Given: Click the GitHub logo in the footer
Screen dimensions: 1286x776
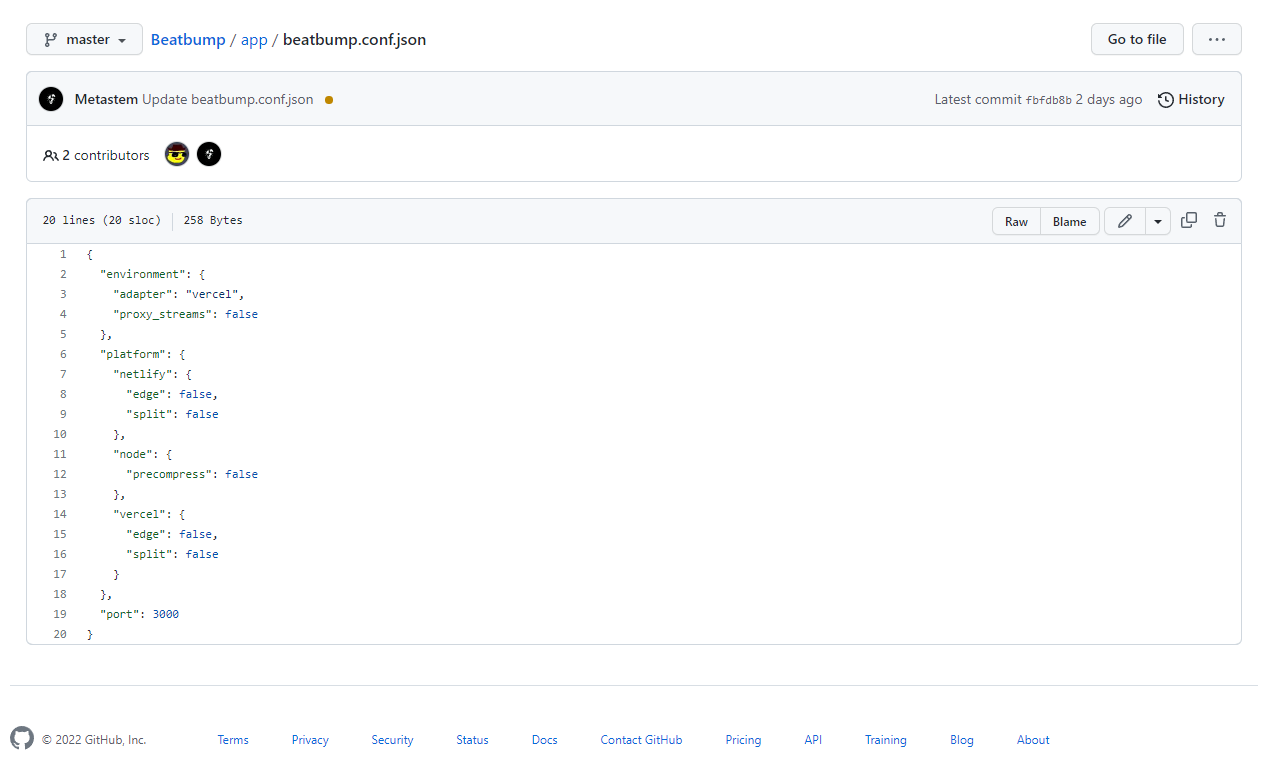Looking at the screenshot, I should (22, 739).
